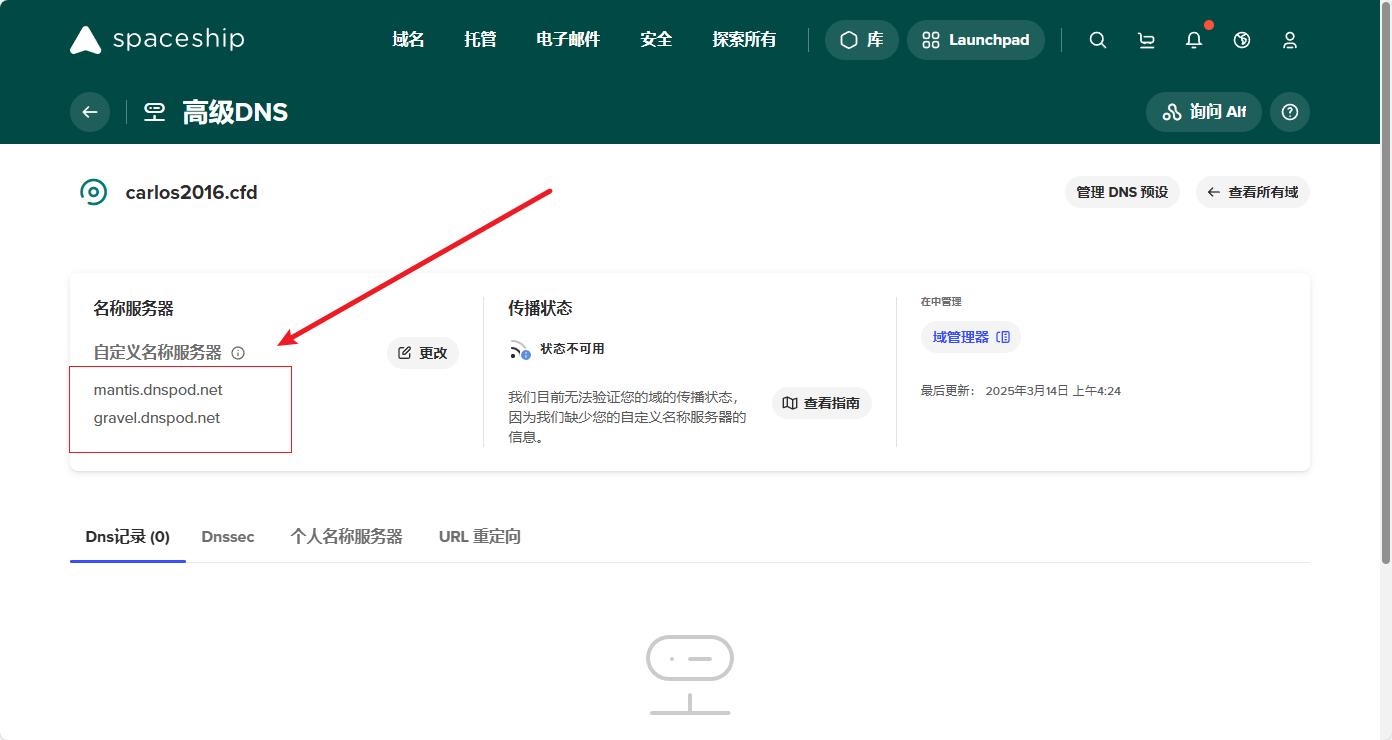The height and width of the screenshot is (740, 1392).
Task: Click the Spaceship logo
Action: (x=157, y=40)
